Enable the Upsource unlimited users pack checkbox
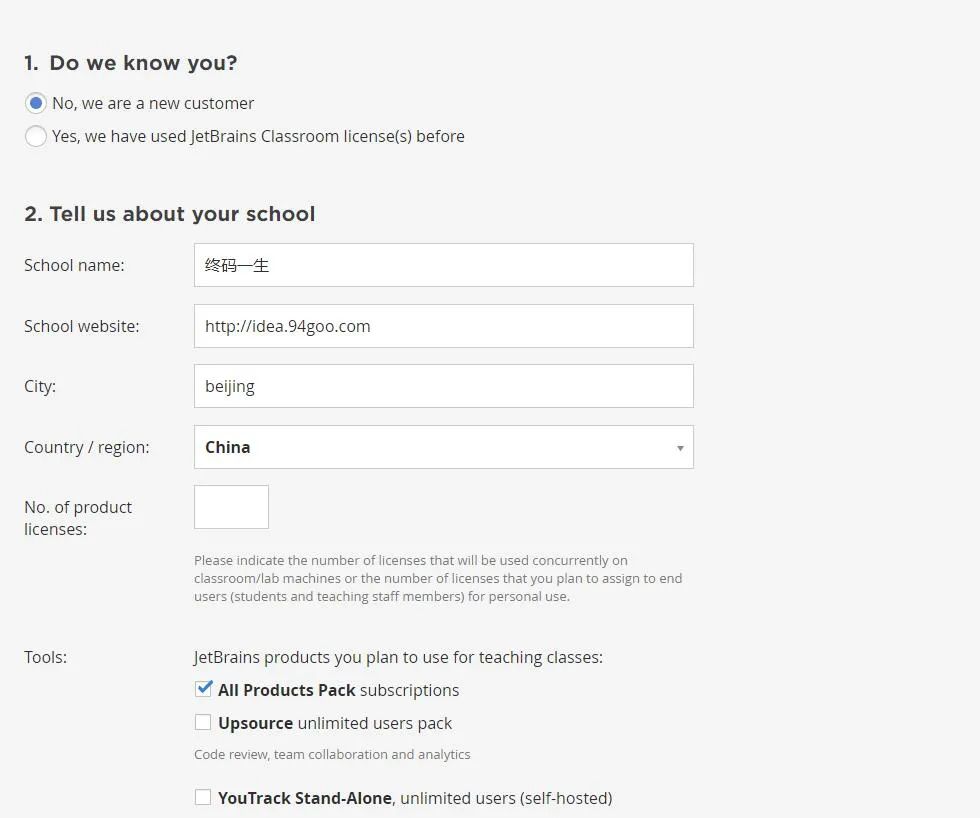Viewport: 980px width, 818px height. 203,722
